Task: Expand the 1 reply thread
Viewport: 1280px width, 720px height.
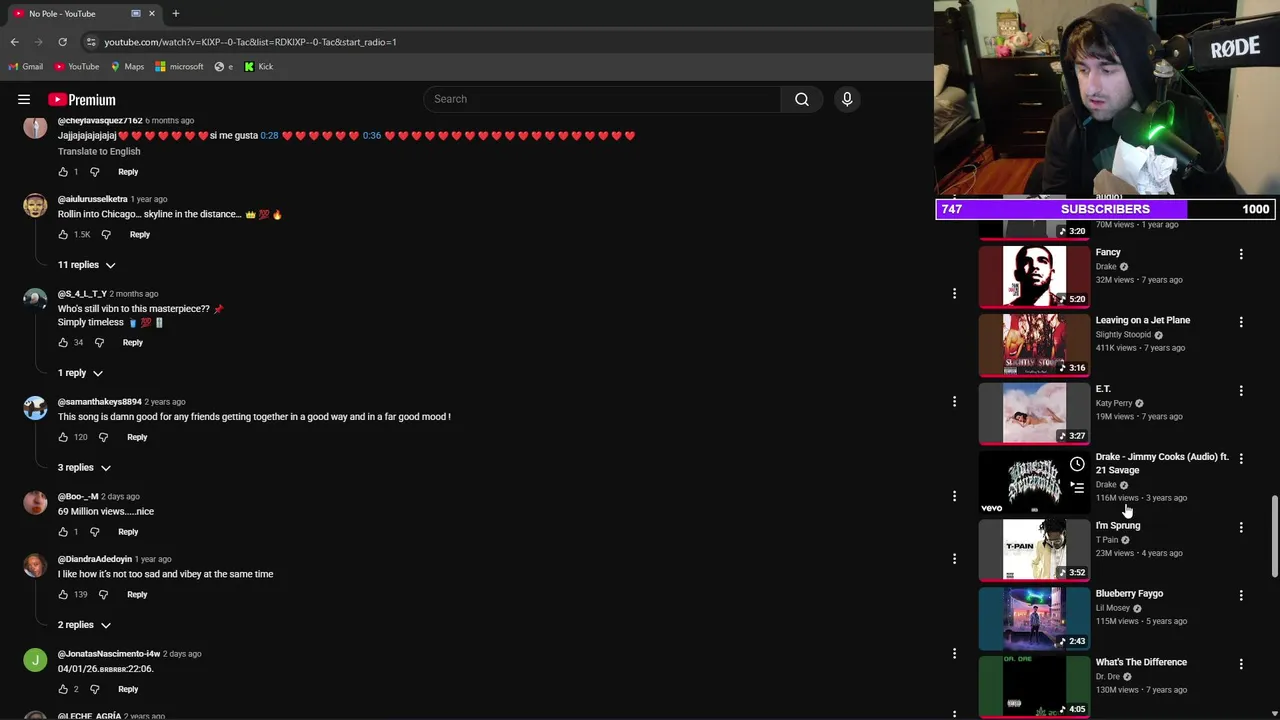Action: coord(80,373)
